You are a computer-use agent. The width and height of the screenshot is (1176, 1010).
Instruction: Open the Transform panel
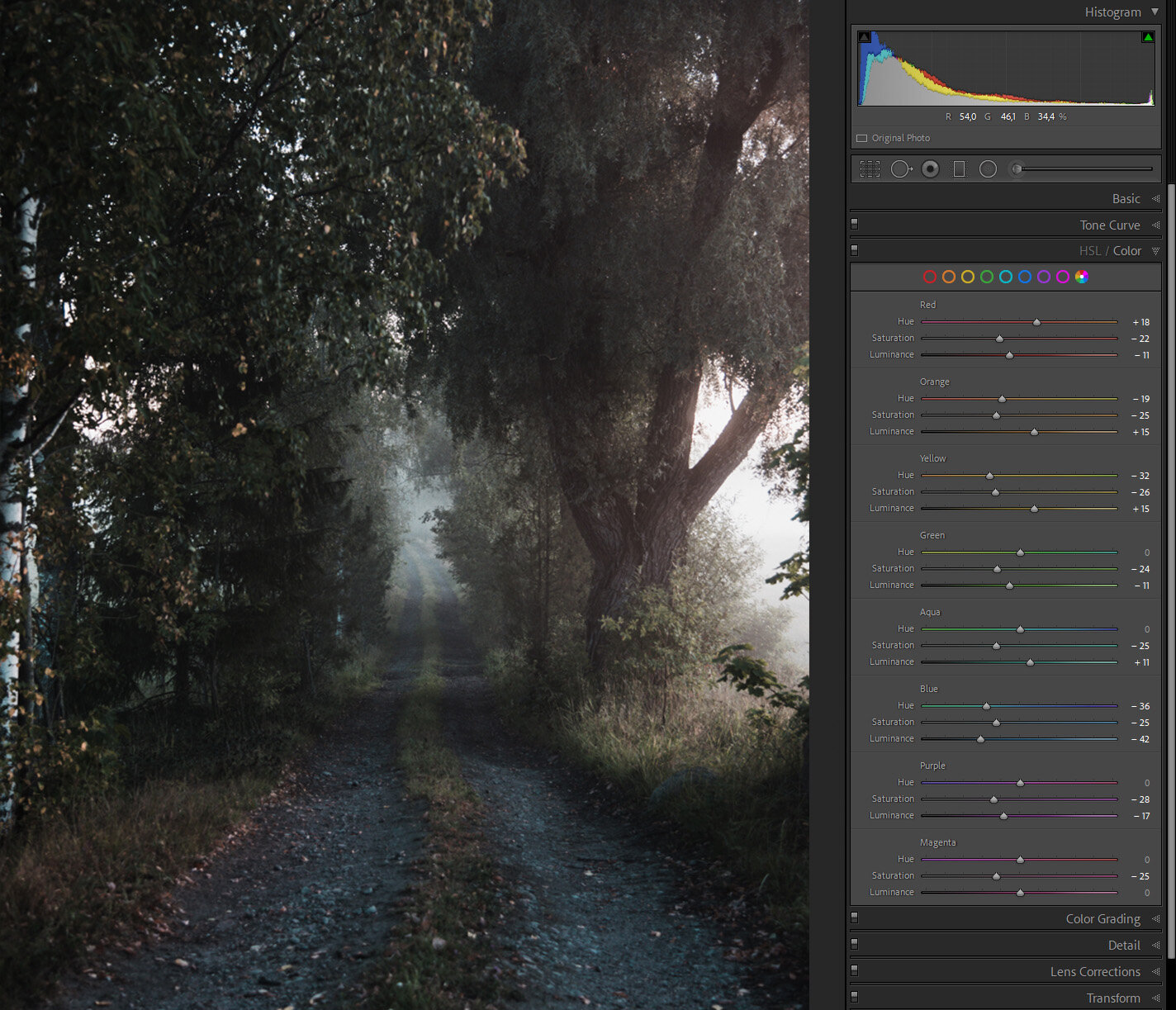tap(1113, 998)
